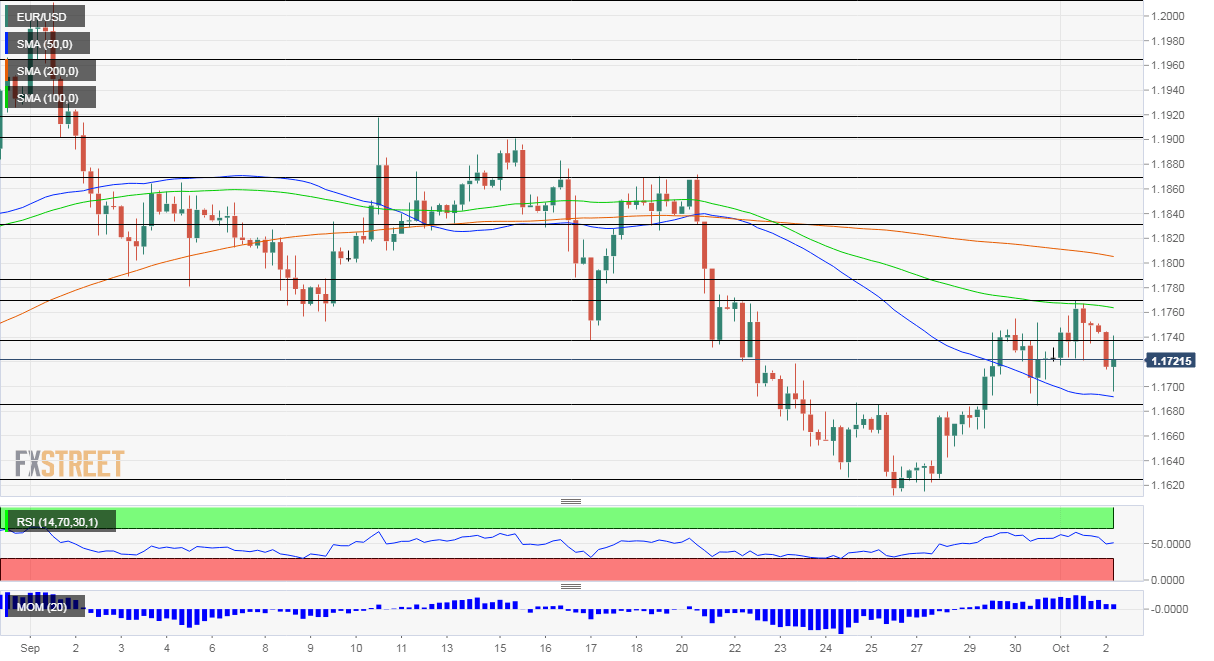Grab the divider handle above MOM pane
The width and height of the screenshot is (1214, 661).
click(x=571, y=587)
